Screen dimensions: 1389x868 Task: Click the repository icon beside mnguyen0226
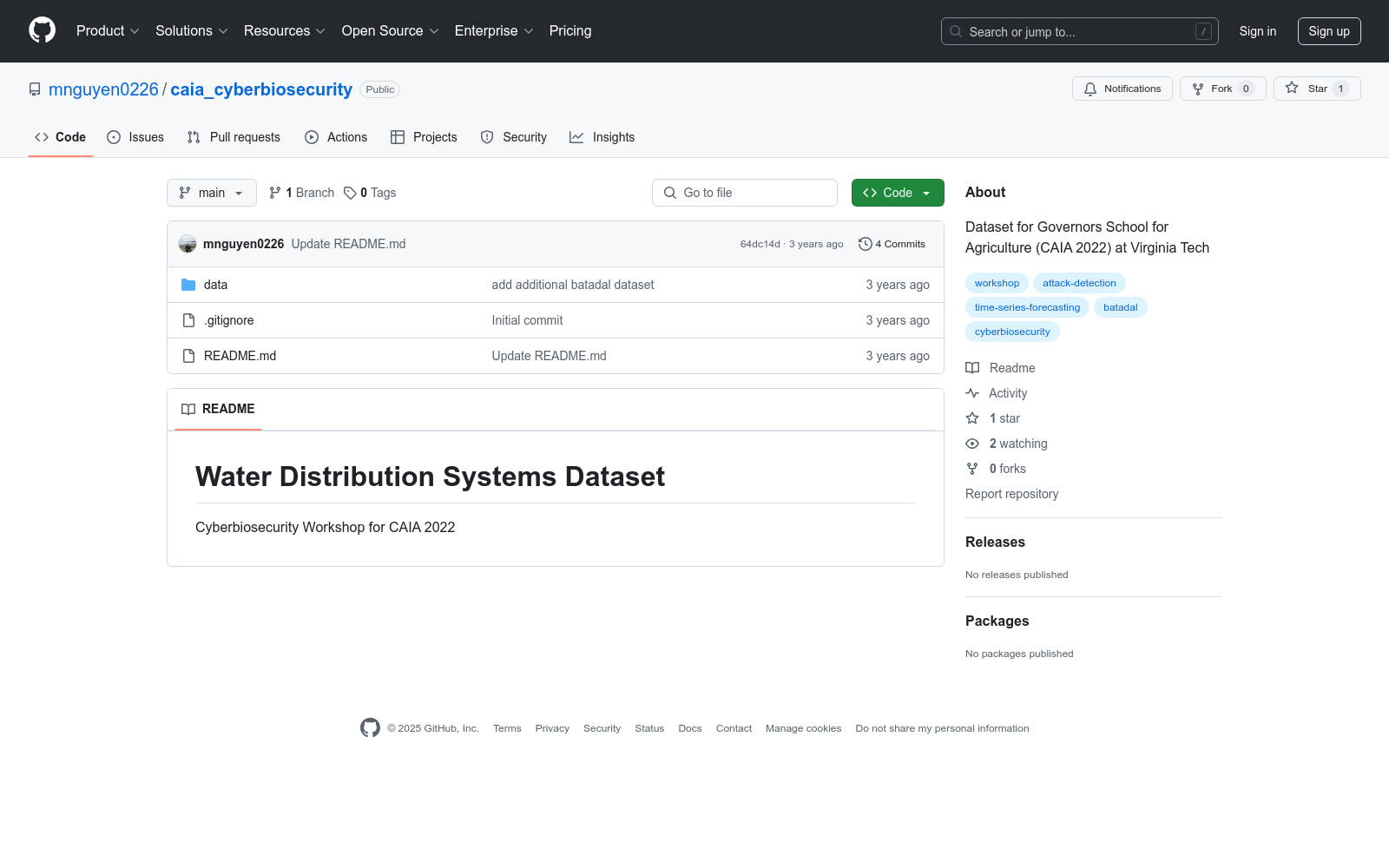pos(35,89)
